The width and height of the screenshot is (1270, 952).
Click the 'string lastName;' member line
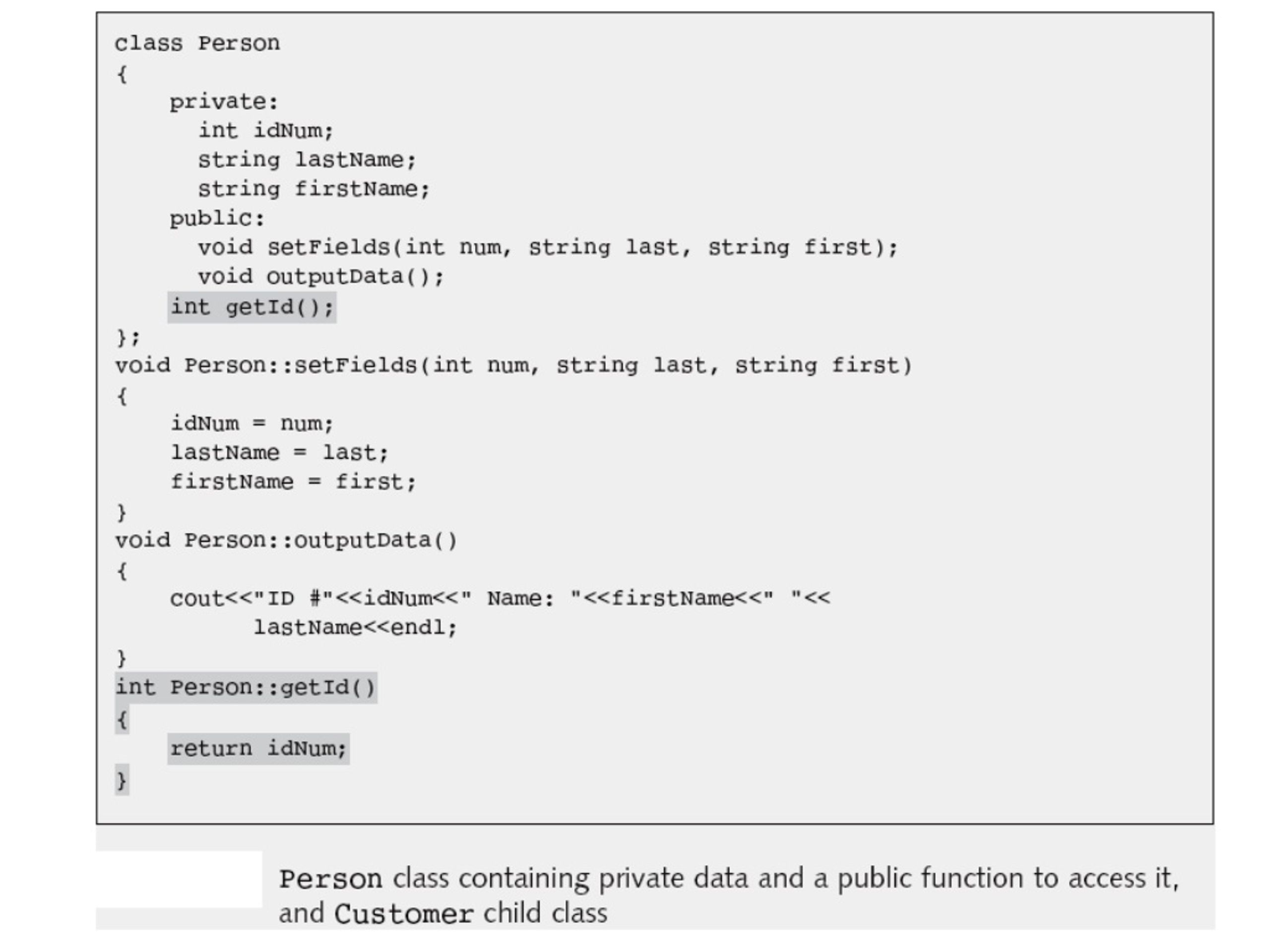[307, 160]
